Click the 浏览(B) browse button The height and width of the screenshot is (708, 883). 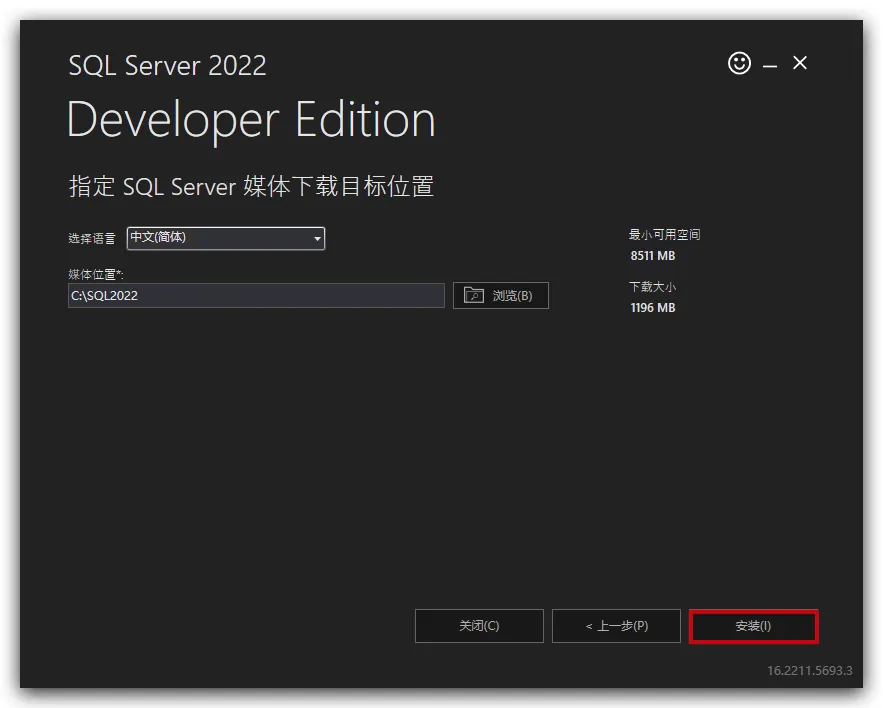point(501,295)
